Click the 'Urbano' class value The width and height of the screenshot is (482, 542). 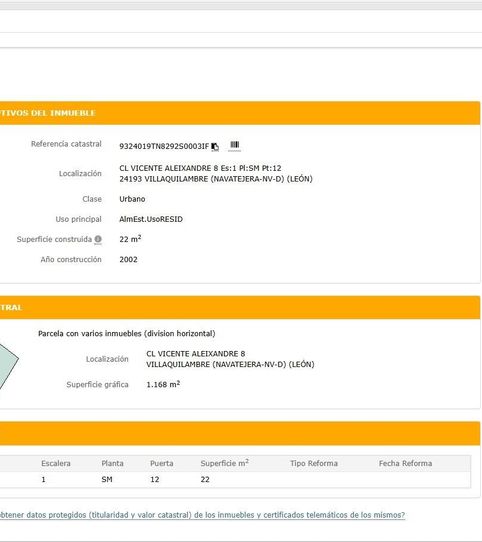pyautogui.click(x=132, y=199)
